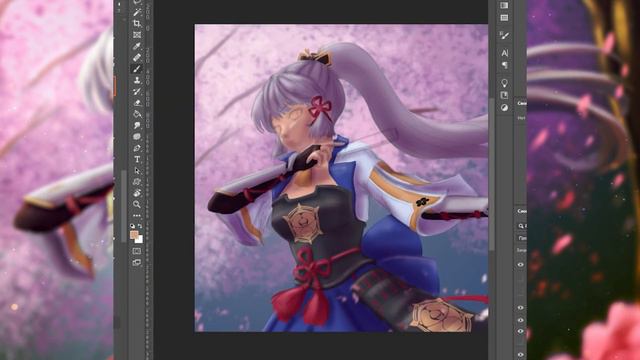Screen dimensions: 640x360
Task: Open Brush Settings panel icon
Action: click(504, 36)
